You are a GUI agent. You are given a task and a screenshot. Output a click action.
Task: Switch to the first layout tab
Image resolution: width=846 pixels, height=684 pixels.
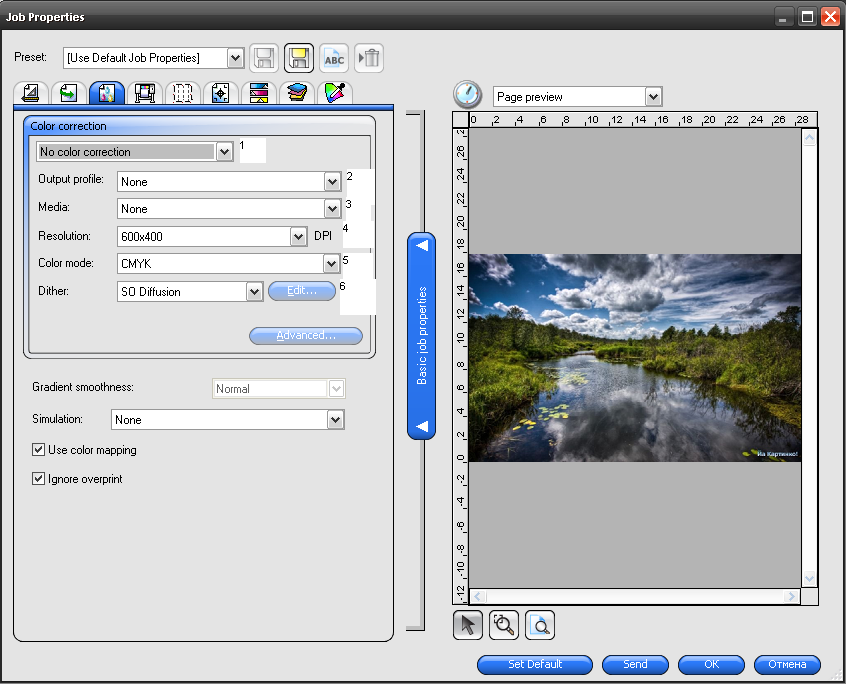click(x=31, y=93)
